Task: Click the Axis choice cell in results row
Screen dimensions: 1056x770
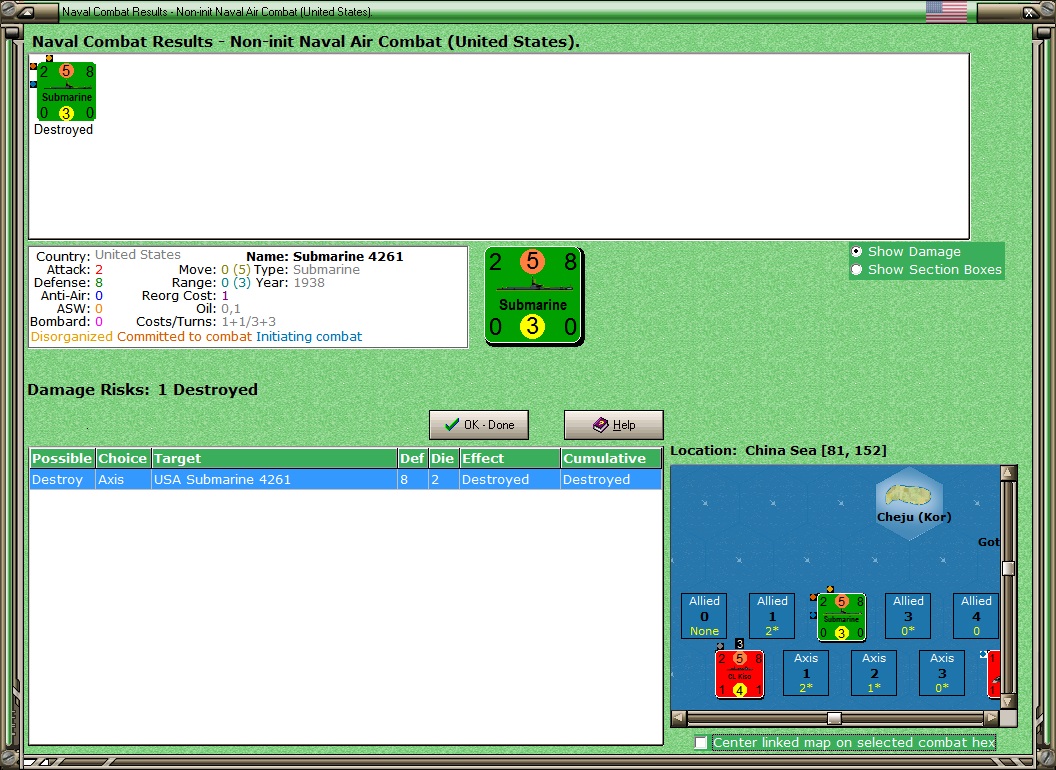Action: pos(123,480)
